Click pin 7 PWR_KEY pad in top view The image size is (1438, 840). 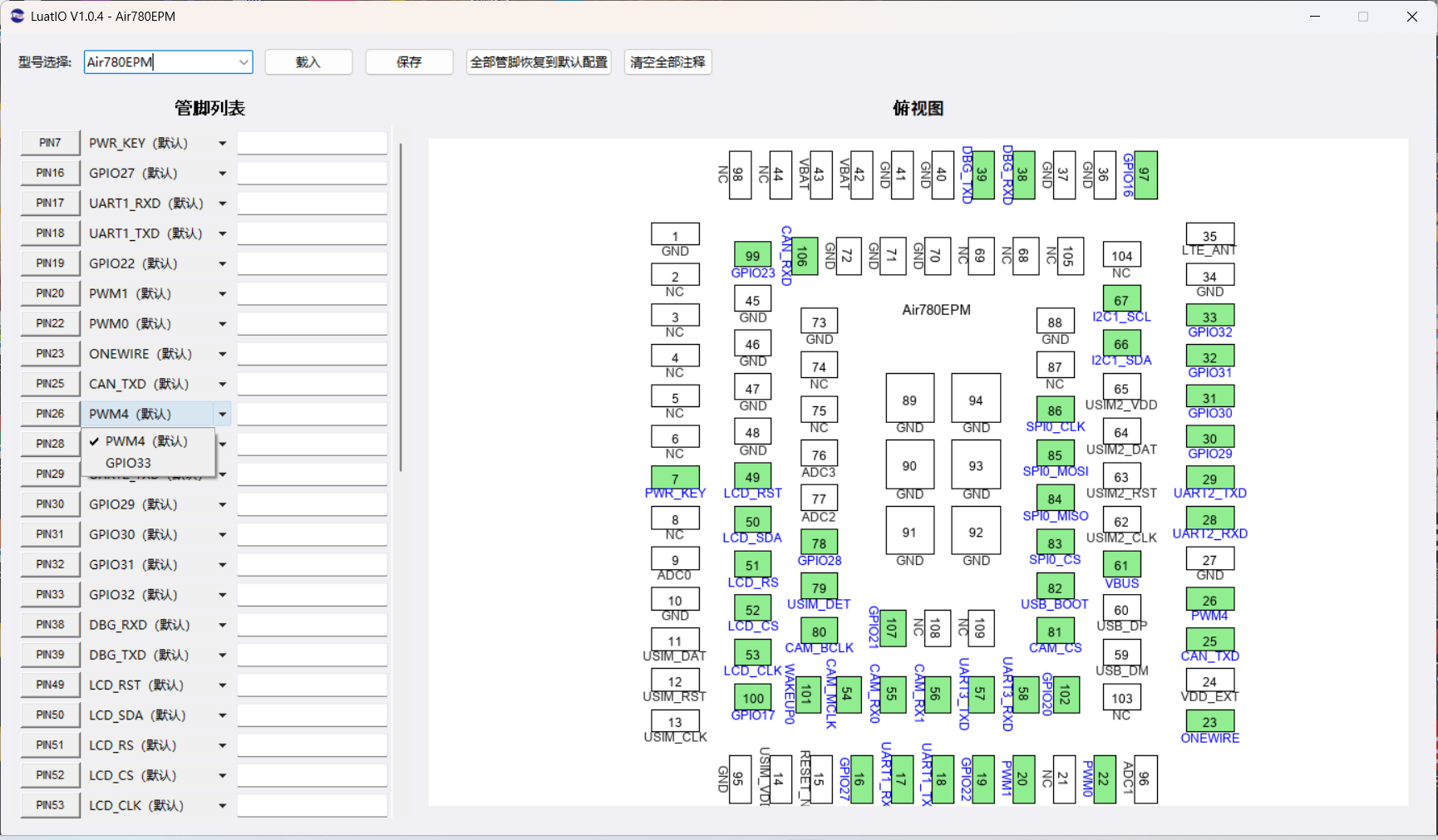(x=675, y=478)
